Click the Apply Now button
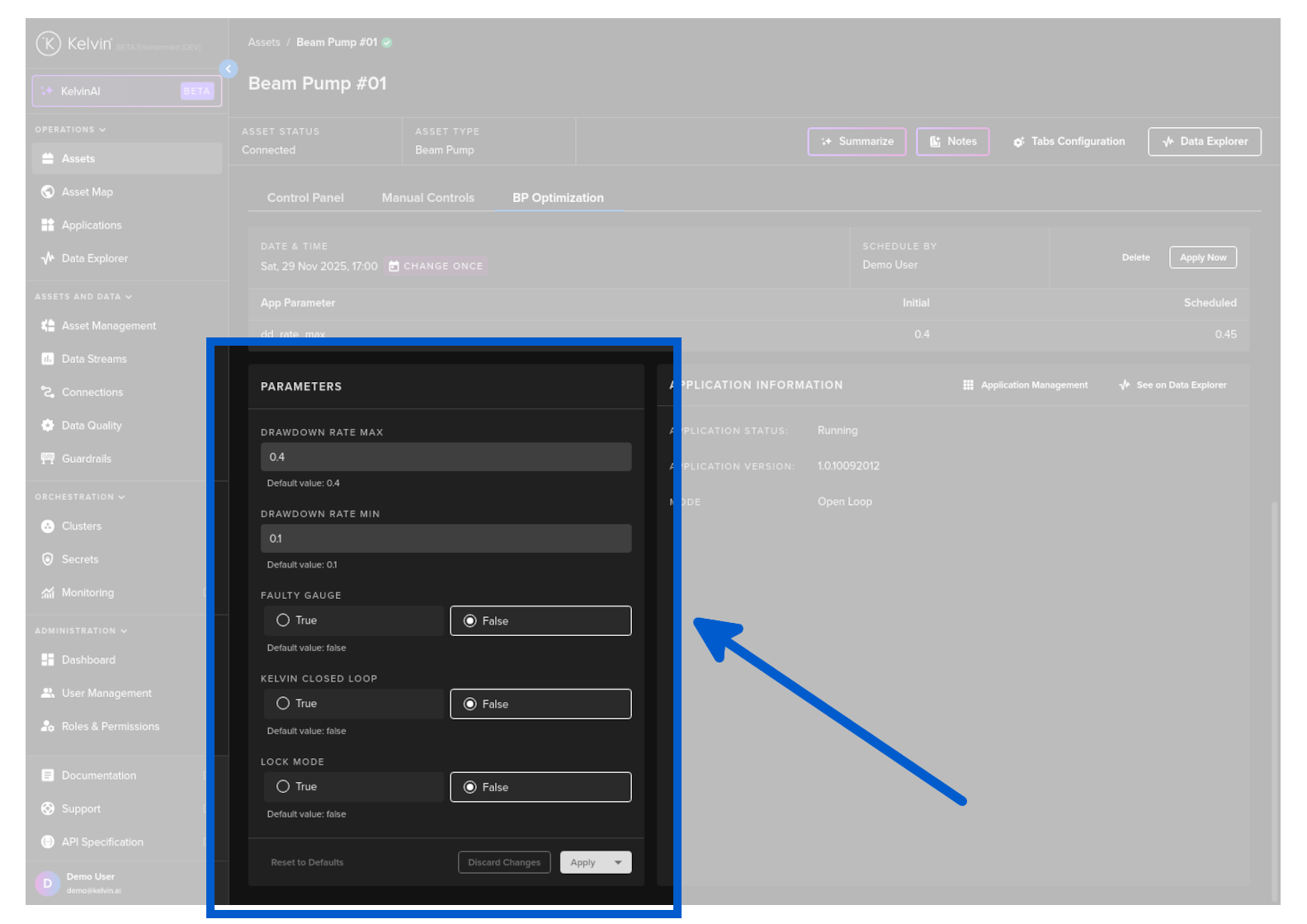The width and height of the screenshot is (1307, 924). click(x=1202, y=257)
